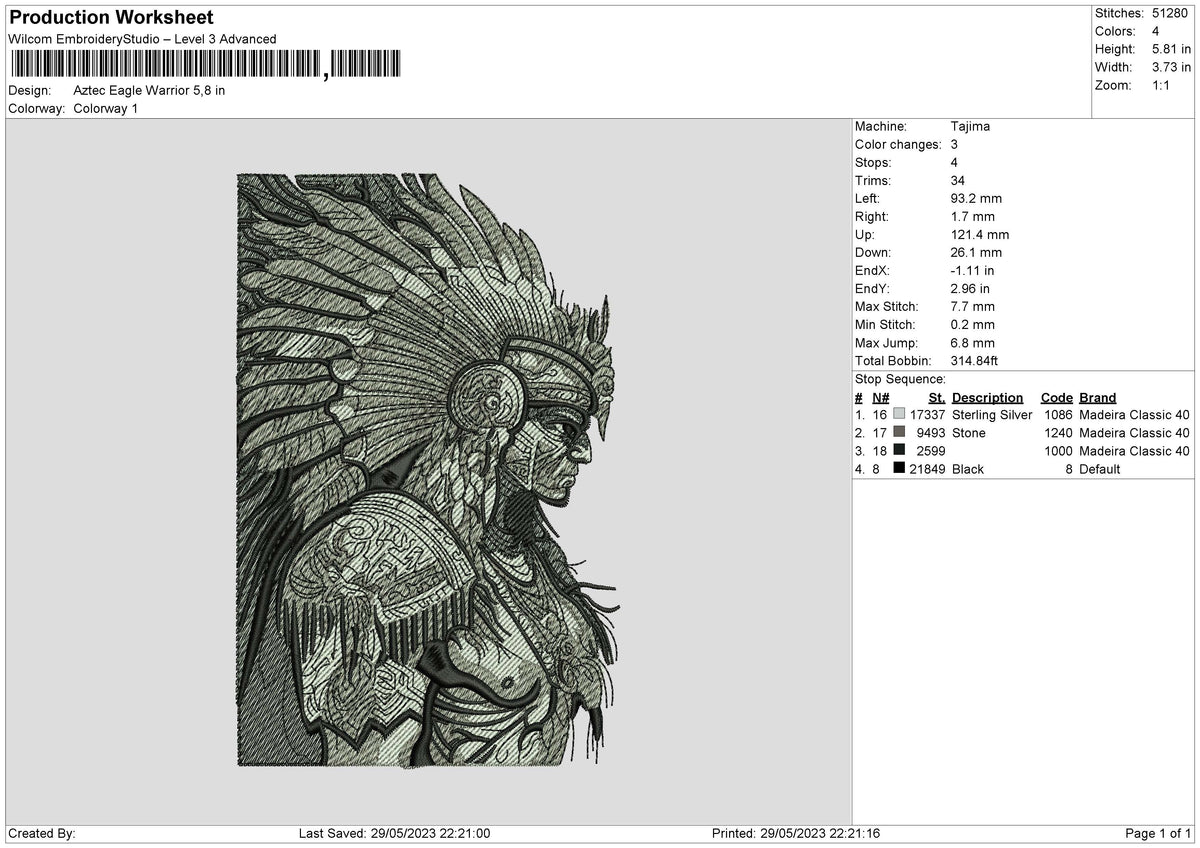Select the Total Bobbin value 314.84ft

click(x=974, y=361)
